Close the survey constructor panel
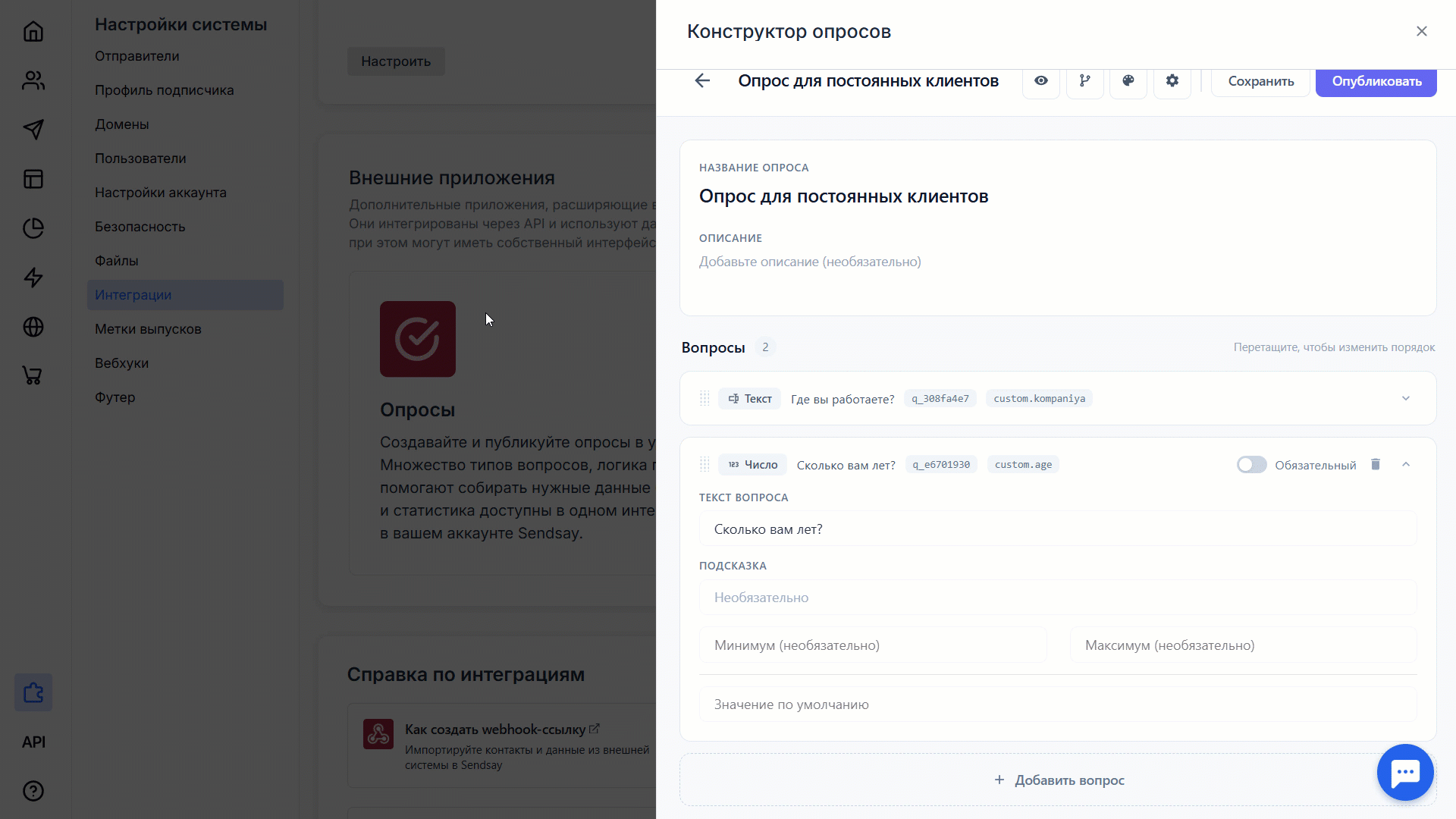 tap(1422, 31)
